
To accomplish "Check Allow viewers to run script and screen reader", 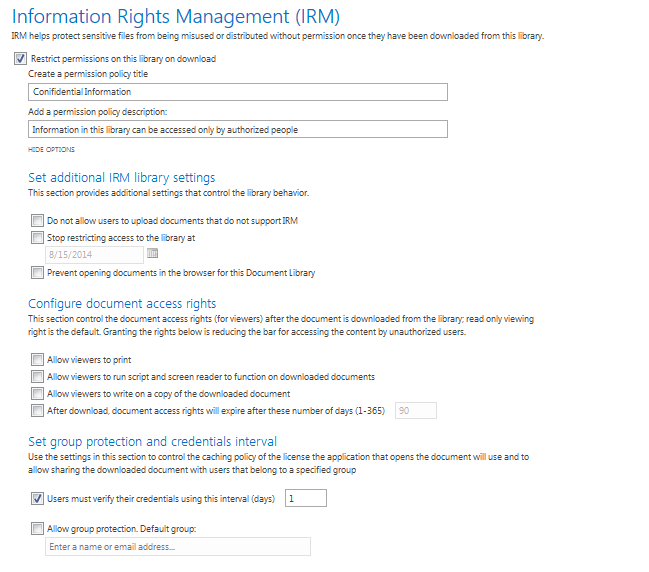I will pyautogui.click(x=37, y=376).
